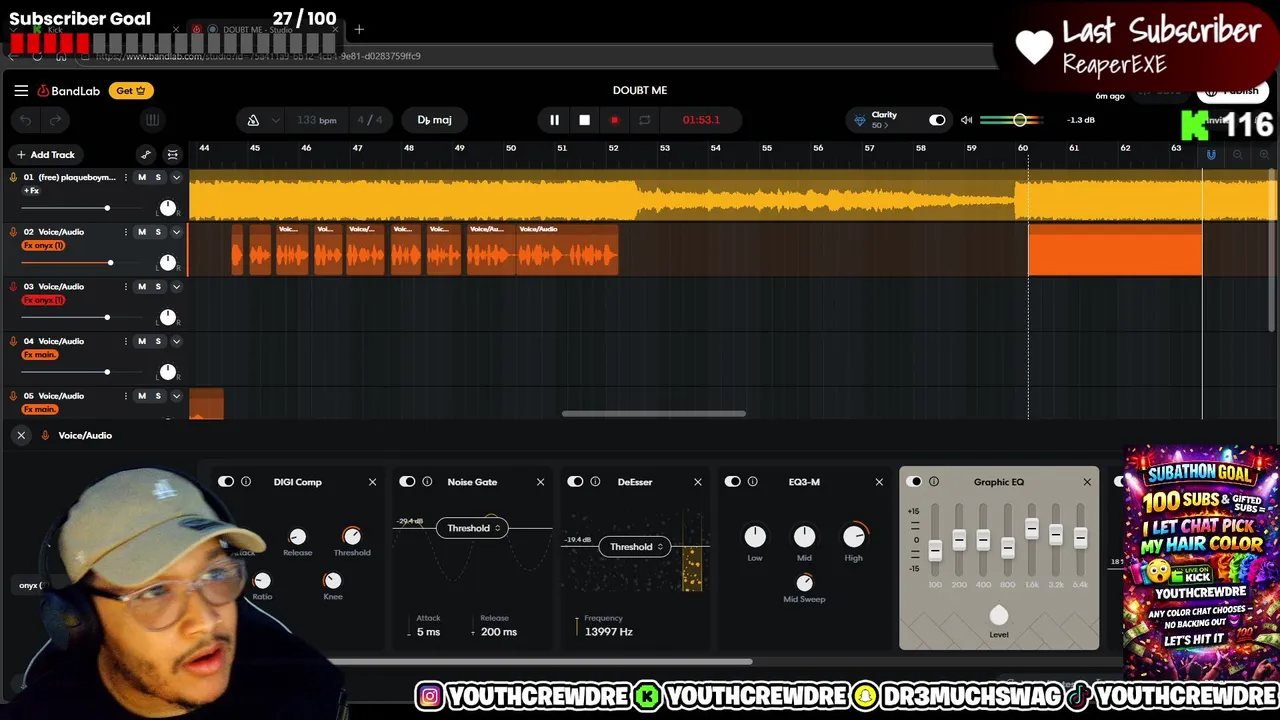Toggle the magnet snap icon
1280x720 pixels.
[x=1211, y=155]
